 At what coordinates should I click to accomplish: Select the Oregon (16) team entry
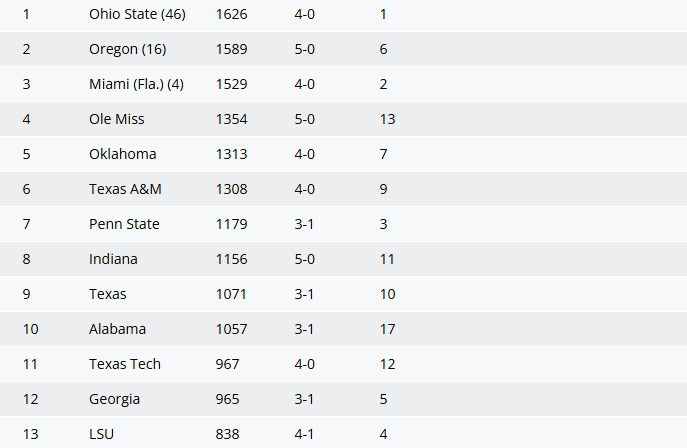coord(124,49)
